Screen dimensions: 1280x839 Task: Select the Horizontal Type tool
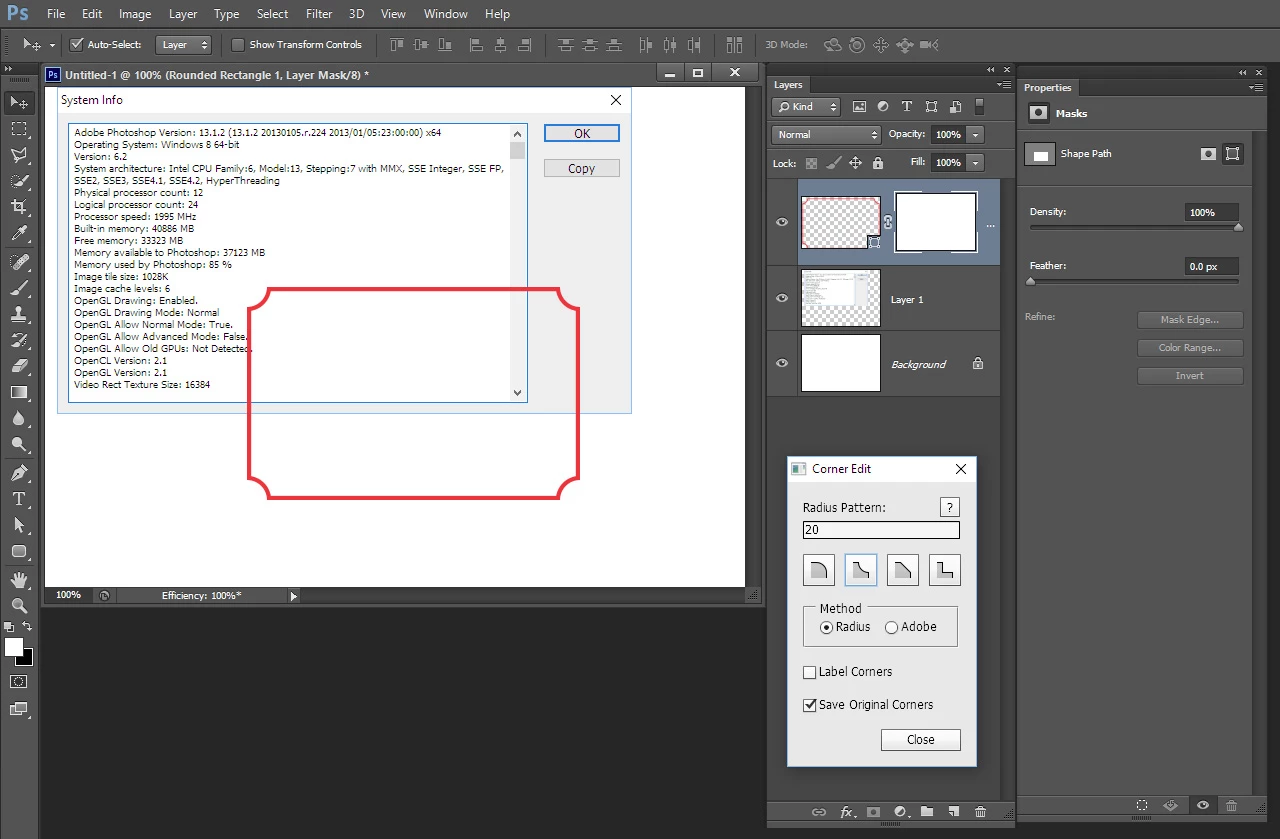click(x=19, y=499)
